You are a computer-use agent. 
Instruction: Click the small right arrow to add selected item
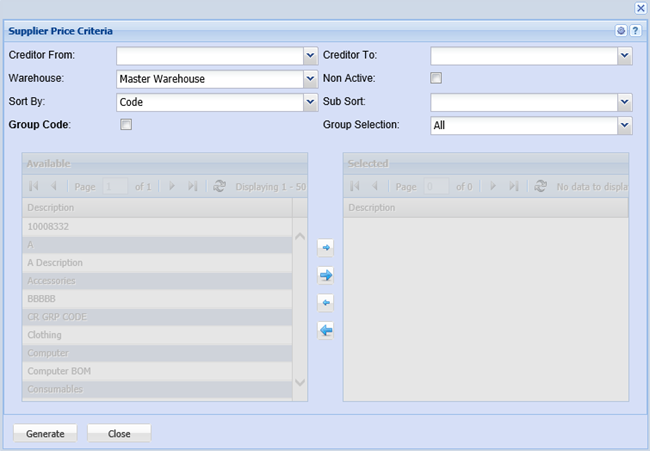click(325, 246)
